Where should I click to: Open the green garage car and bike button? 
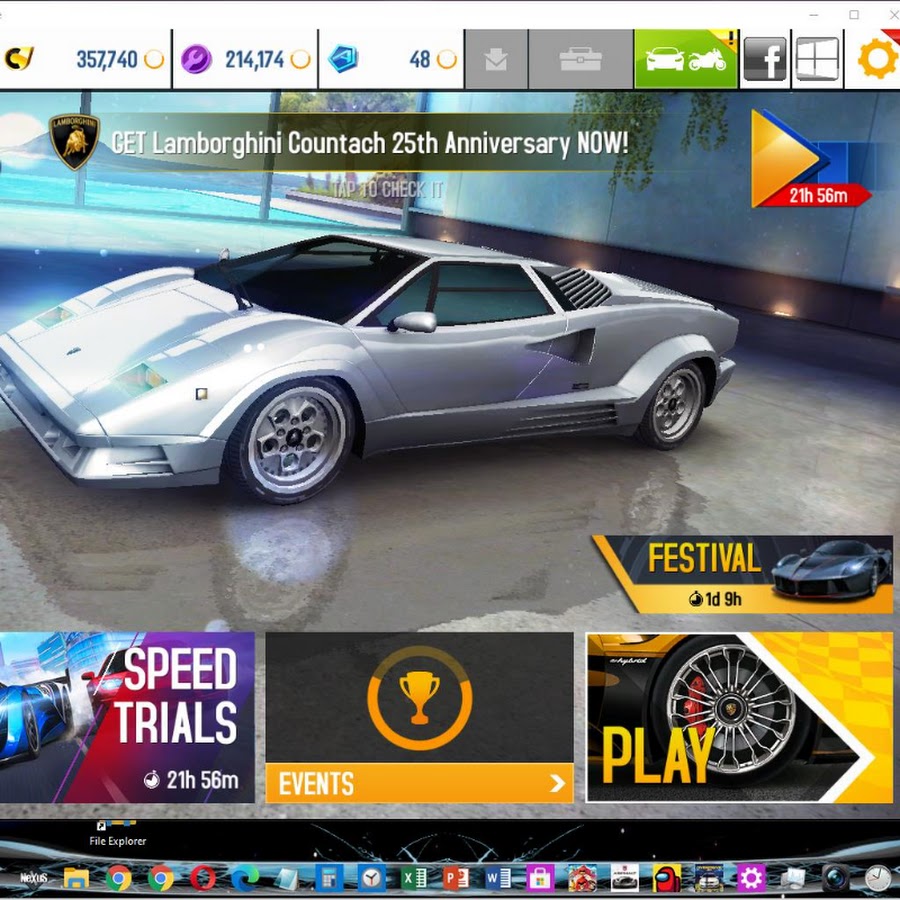point(686,59)
